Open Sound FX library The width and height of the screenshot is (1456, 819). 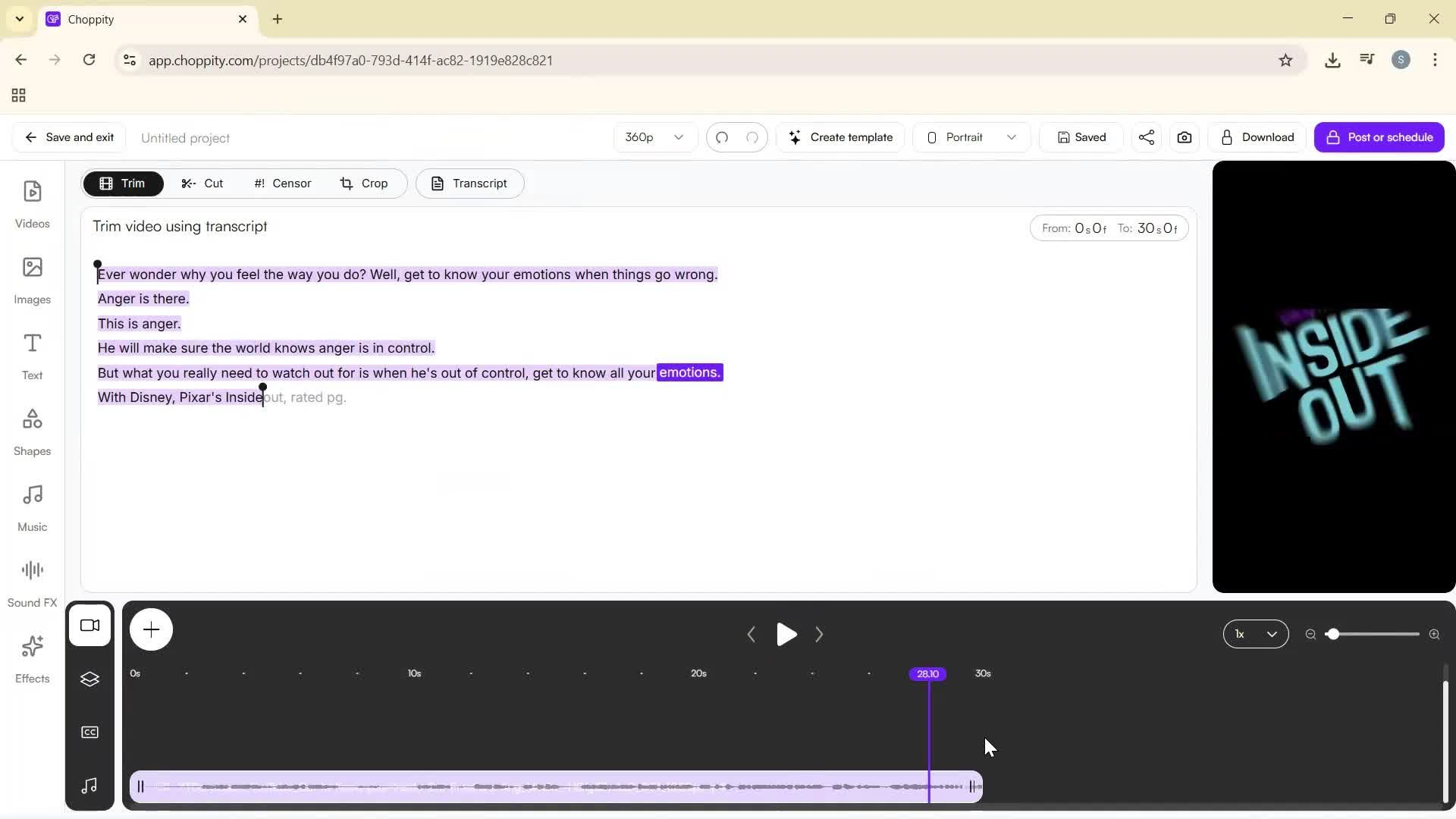pos(32,581)
